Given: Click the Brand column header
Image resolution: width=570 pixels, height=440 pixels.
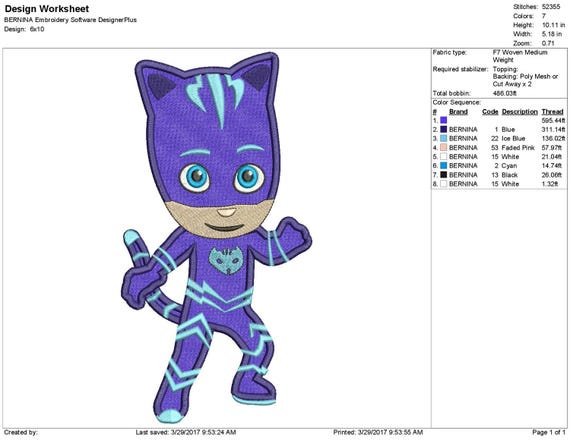Looking at the screenshot, I should tap(458, 112).
